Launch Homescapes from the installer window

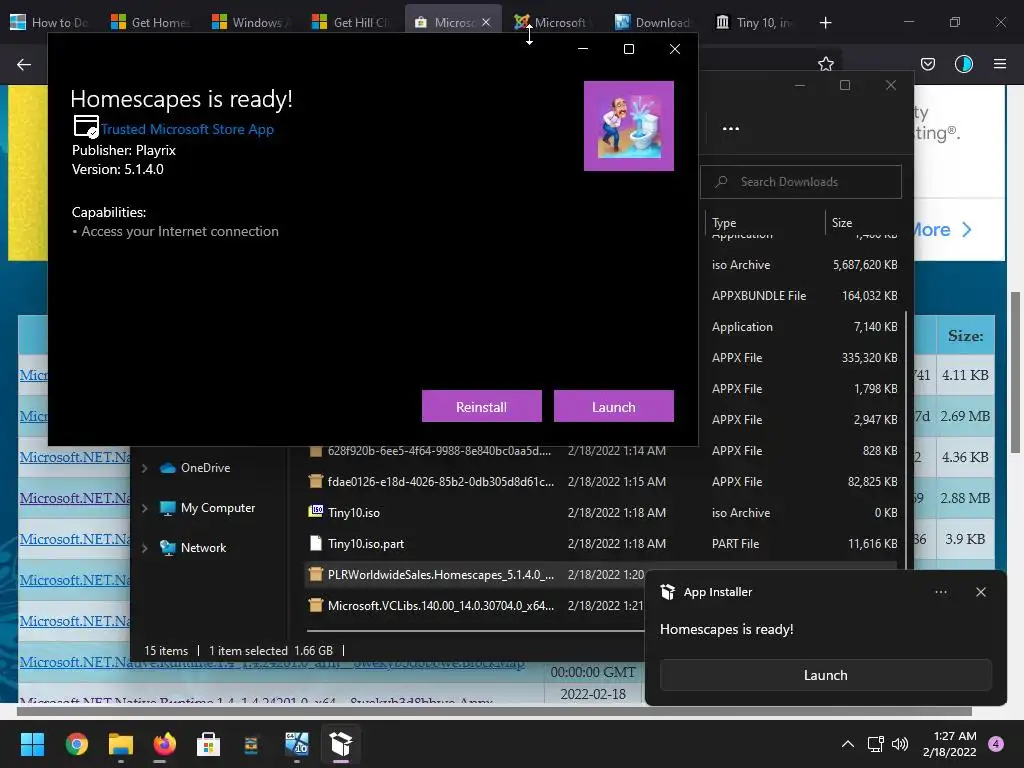click(613, 406)
